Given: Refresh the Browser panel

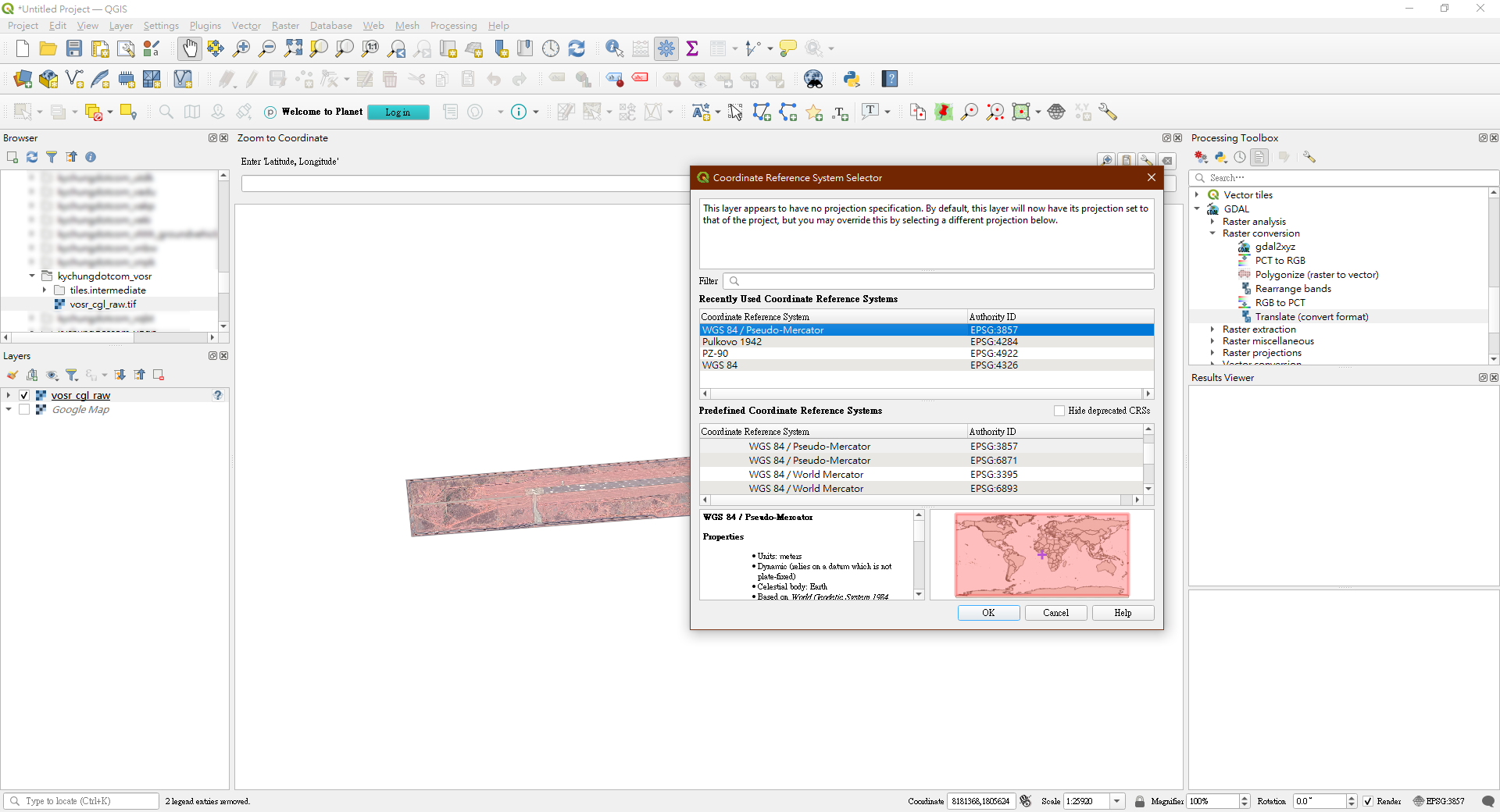Looking at the screenshot, I should pyautogui.click(x=32, y=157).
